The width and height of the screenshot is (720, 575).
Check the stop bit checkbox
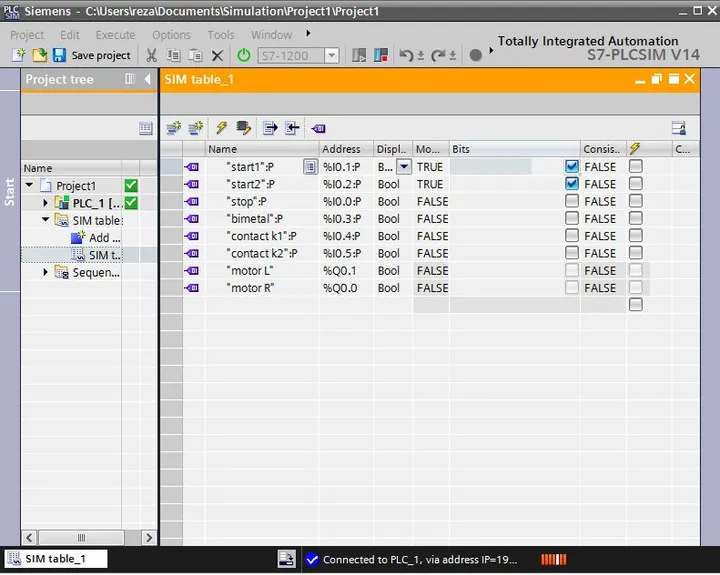(x=572, y=201)
